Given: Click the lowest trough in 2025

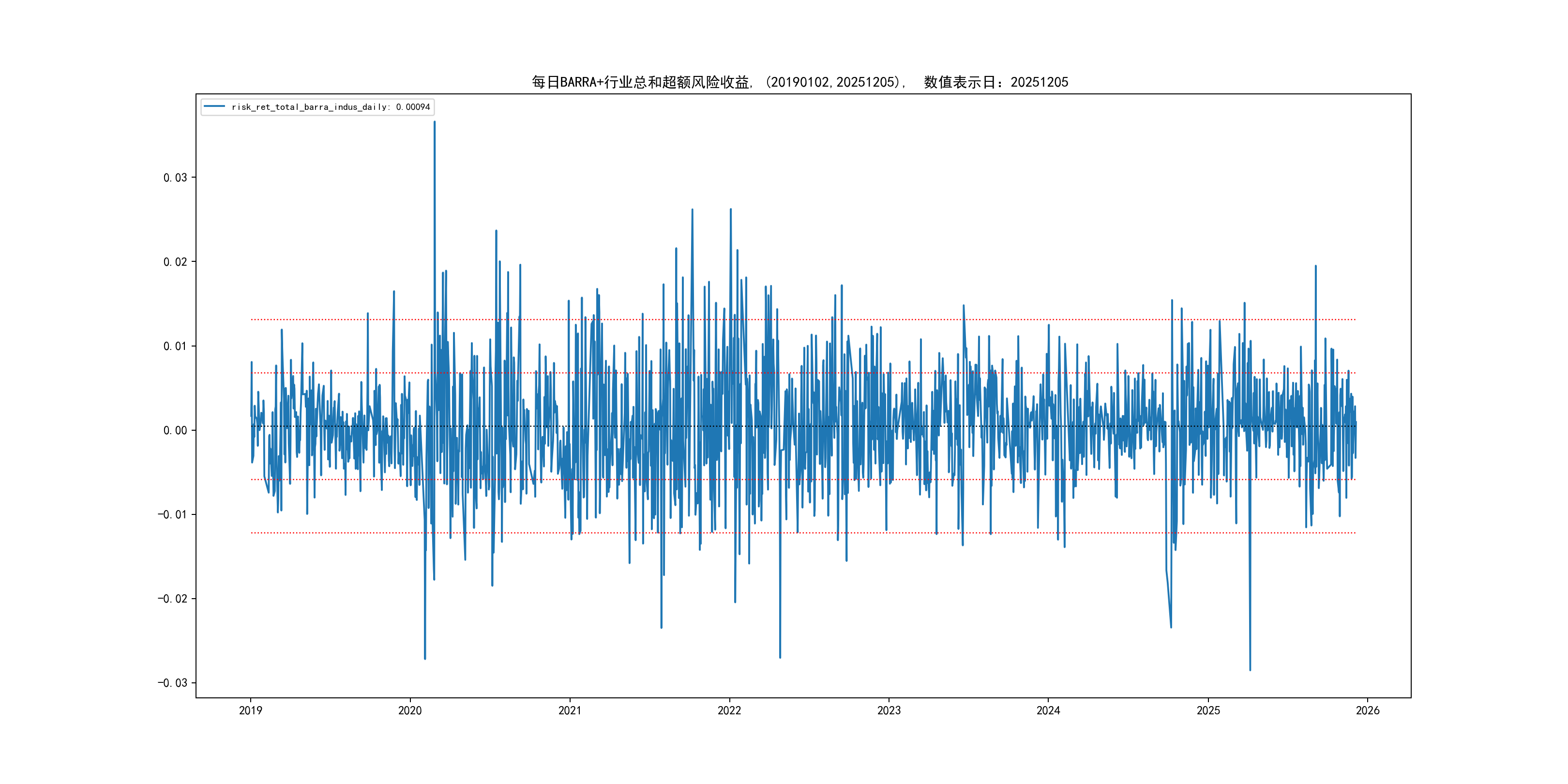Looking at the screenshot, I should 1250,670.
